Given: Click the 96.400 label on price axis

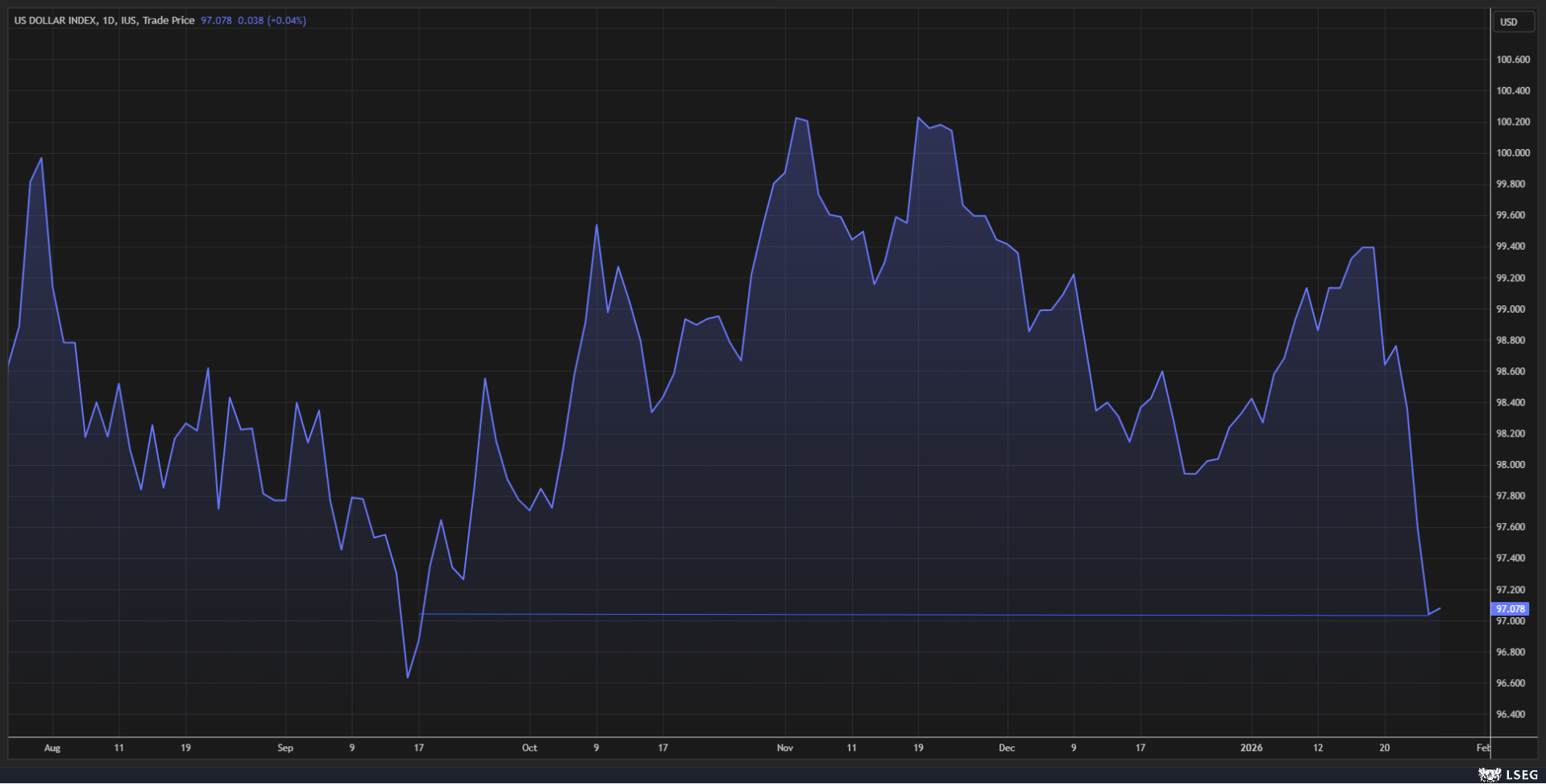Looking at the screenshot, I should (1510, 715).
